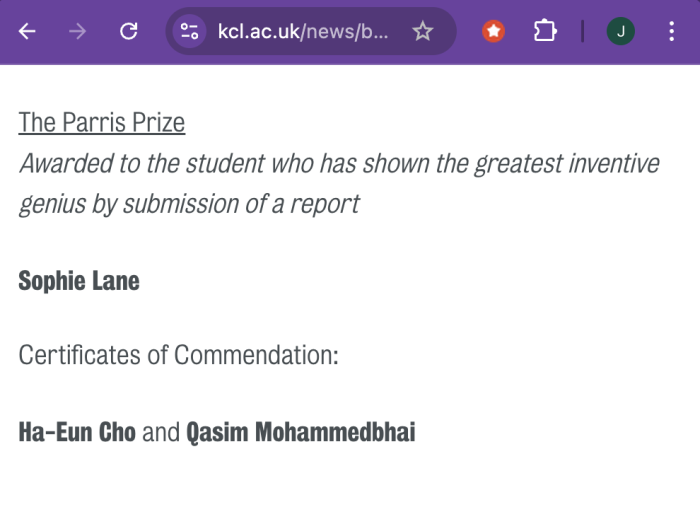The width and height of the screenshot is (700, 519).
Task: Open the Extensions puzzle icon
Action: [x=545, y=31]
